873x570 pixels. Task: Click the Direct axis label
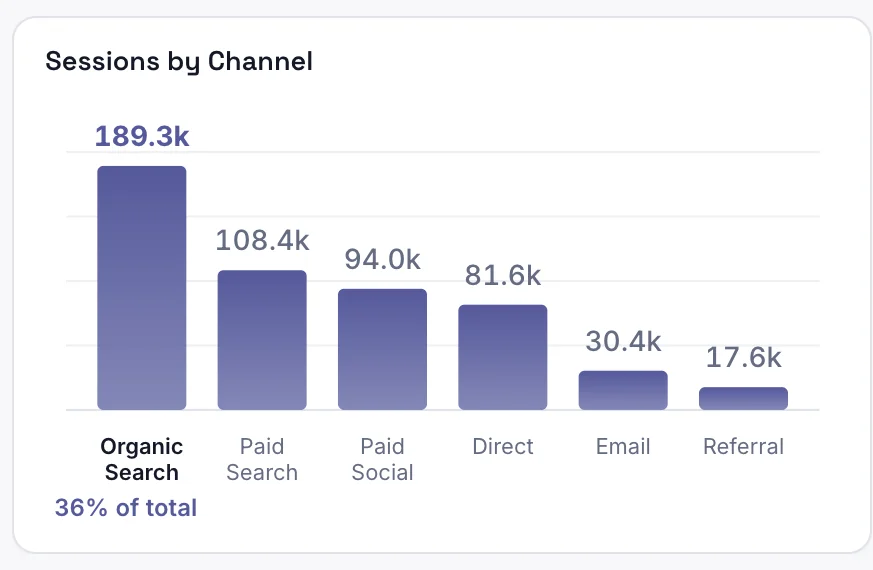click(503, 446)
